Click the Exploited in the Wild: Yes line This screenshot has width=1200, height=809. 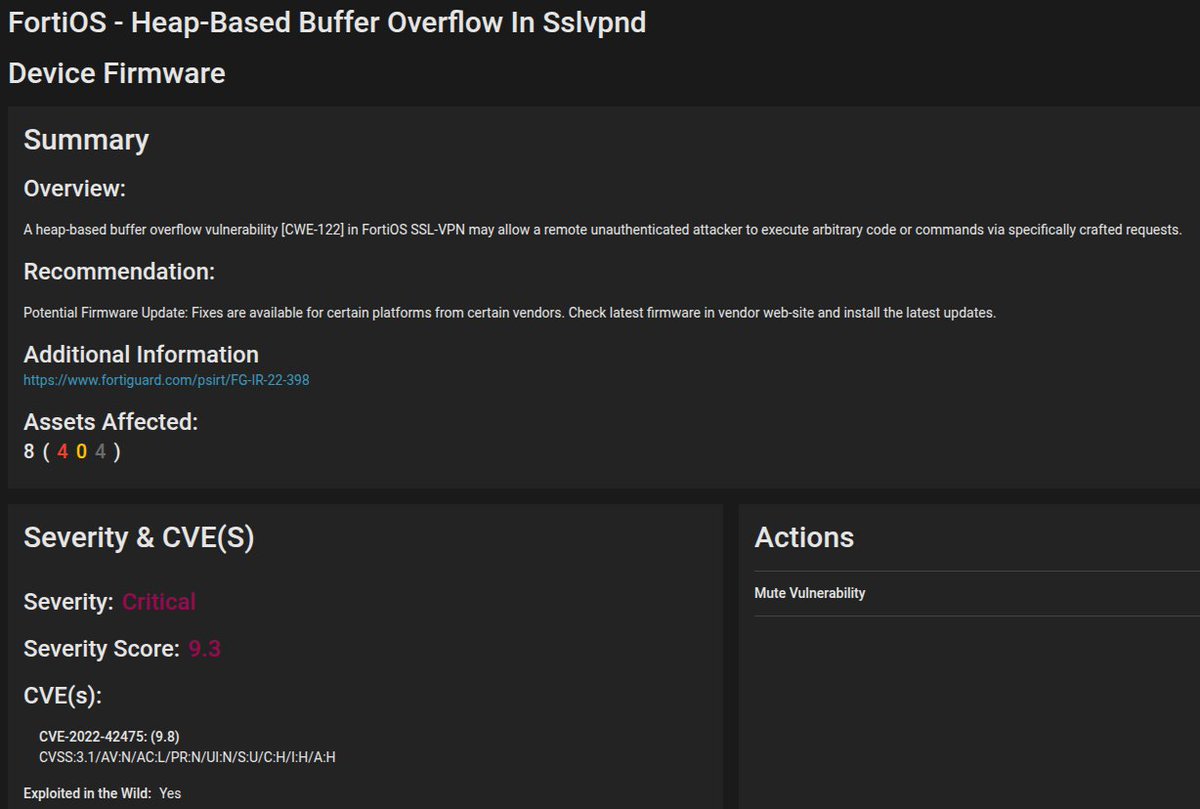(x=102, y=793)
